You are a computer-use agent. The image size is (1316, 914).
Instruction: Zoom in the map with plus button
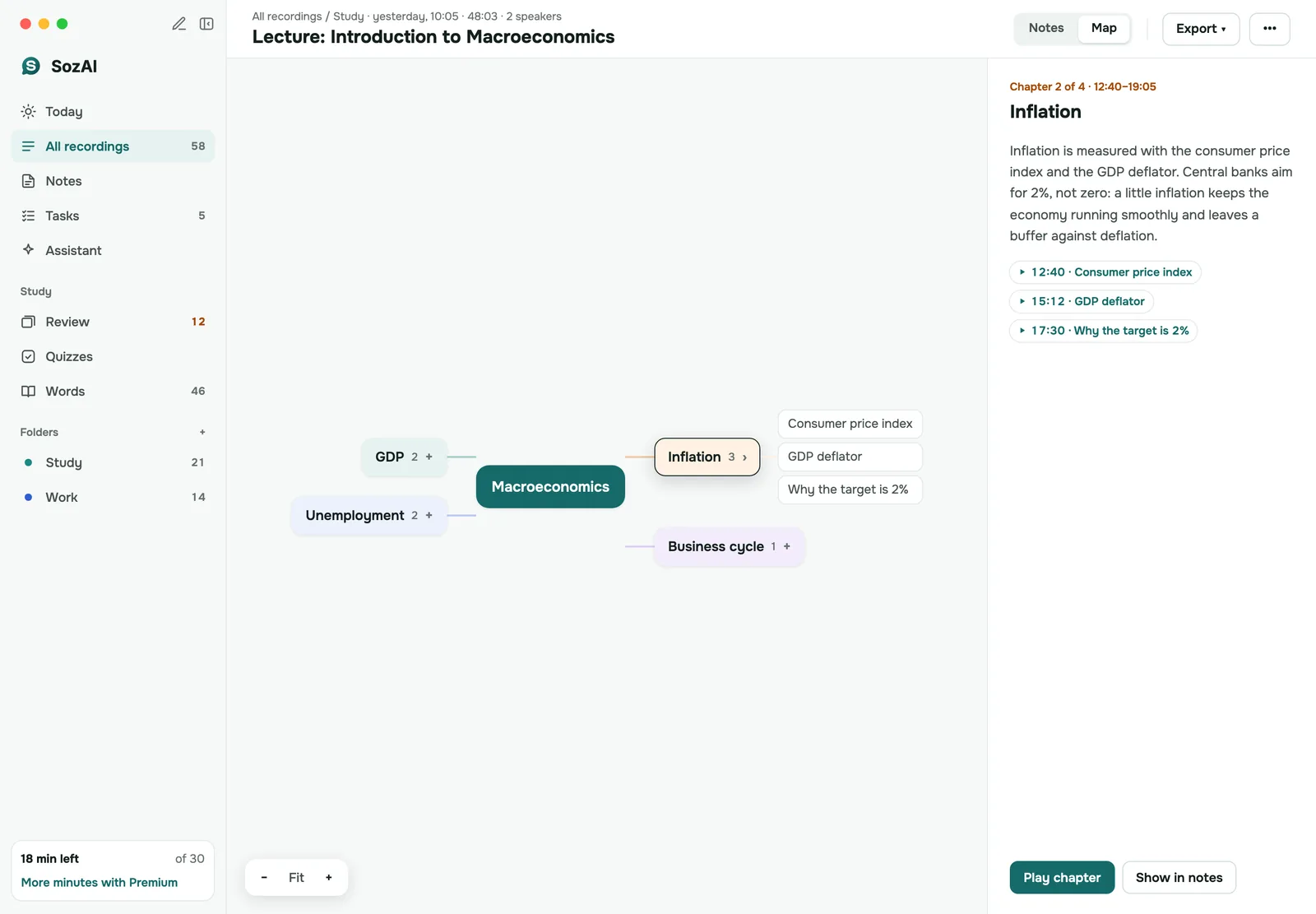[328, 877]
